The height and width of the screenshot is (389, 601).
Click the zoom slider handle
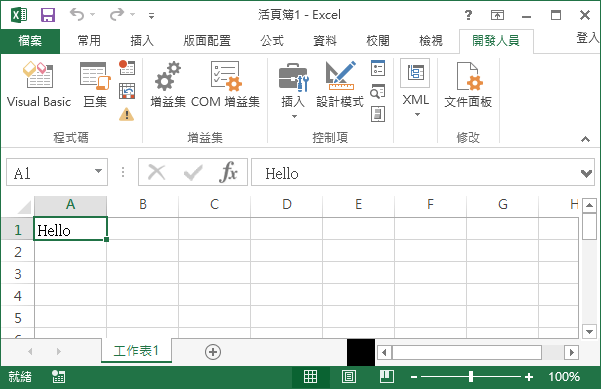471,377
